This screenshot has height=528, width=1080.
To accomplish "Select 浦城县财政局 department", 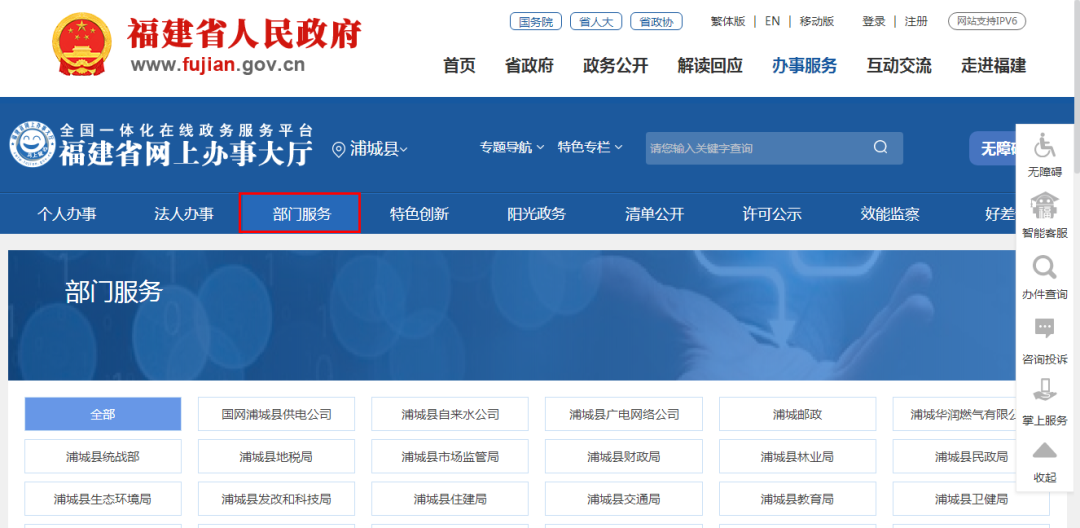I will 624,456.
